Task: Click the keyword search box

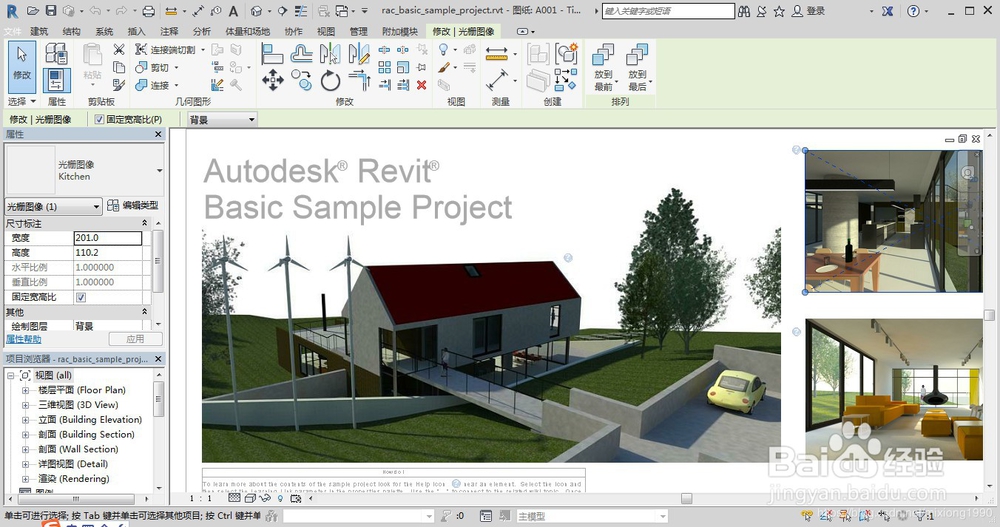Action: [668, 11]
